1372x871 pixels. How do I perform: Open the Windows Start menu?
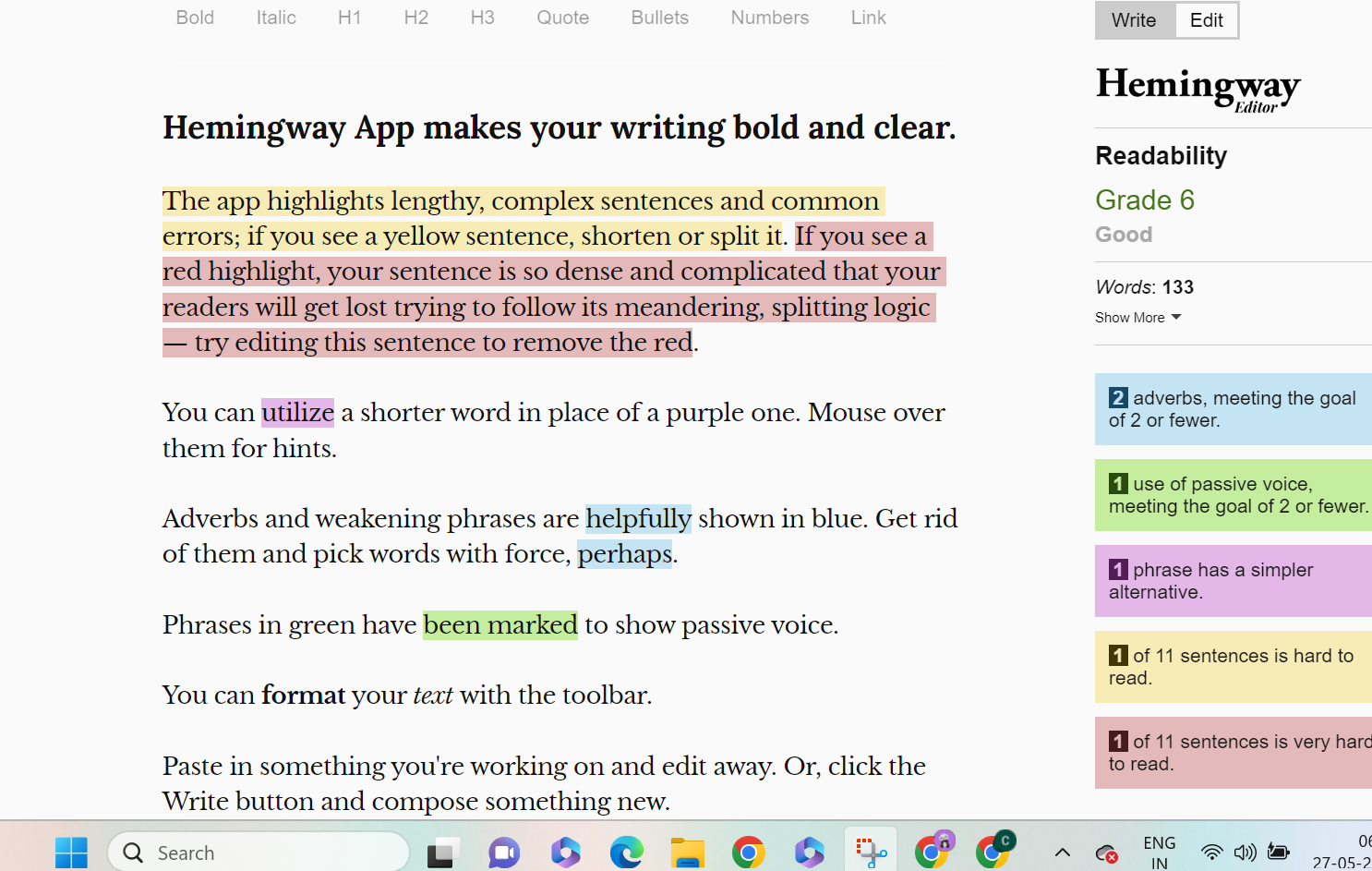pos(71,853)
